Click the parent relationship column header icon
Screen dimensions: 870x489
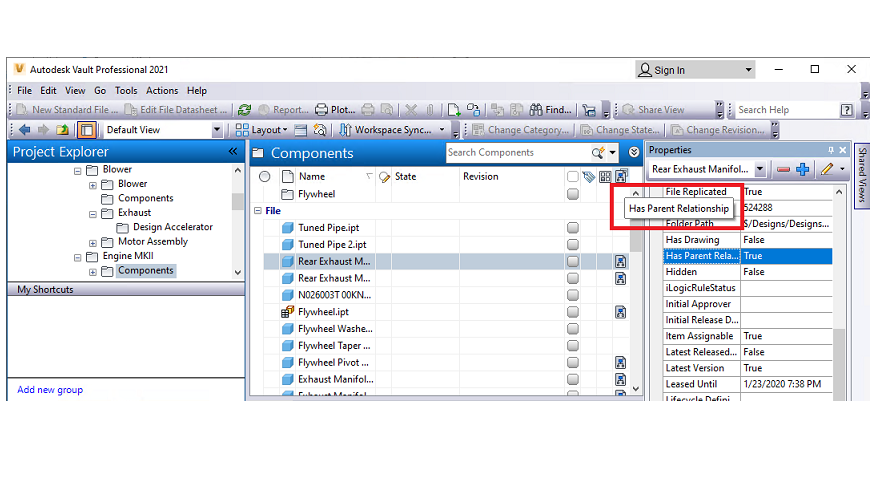621,177
